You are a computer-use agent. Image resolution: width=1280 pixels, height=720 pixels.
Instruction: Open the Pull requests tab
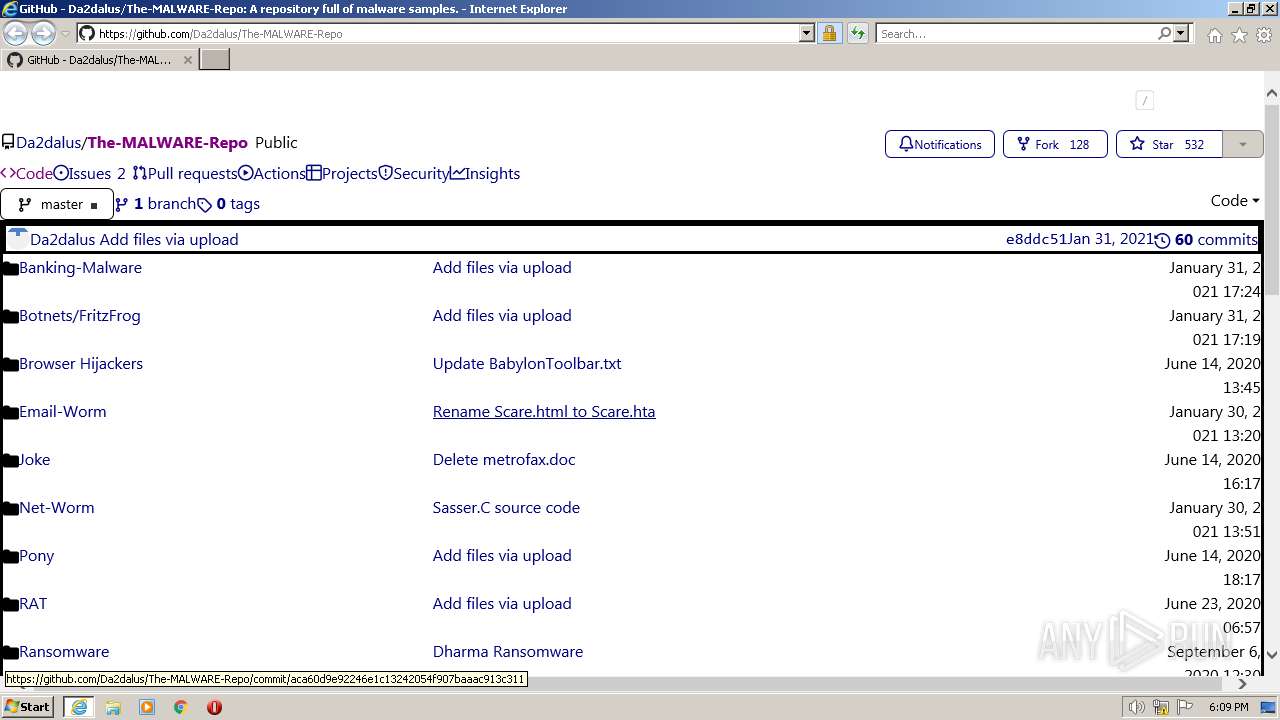pos(185,174)
